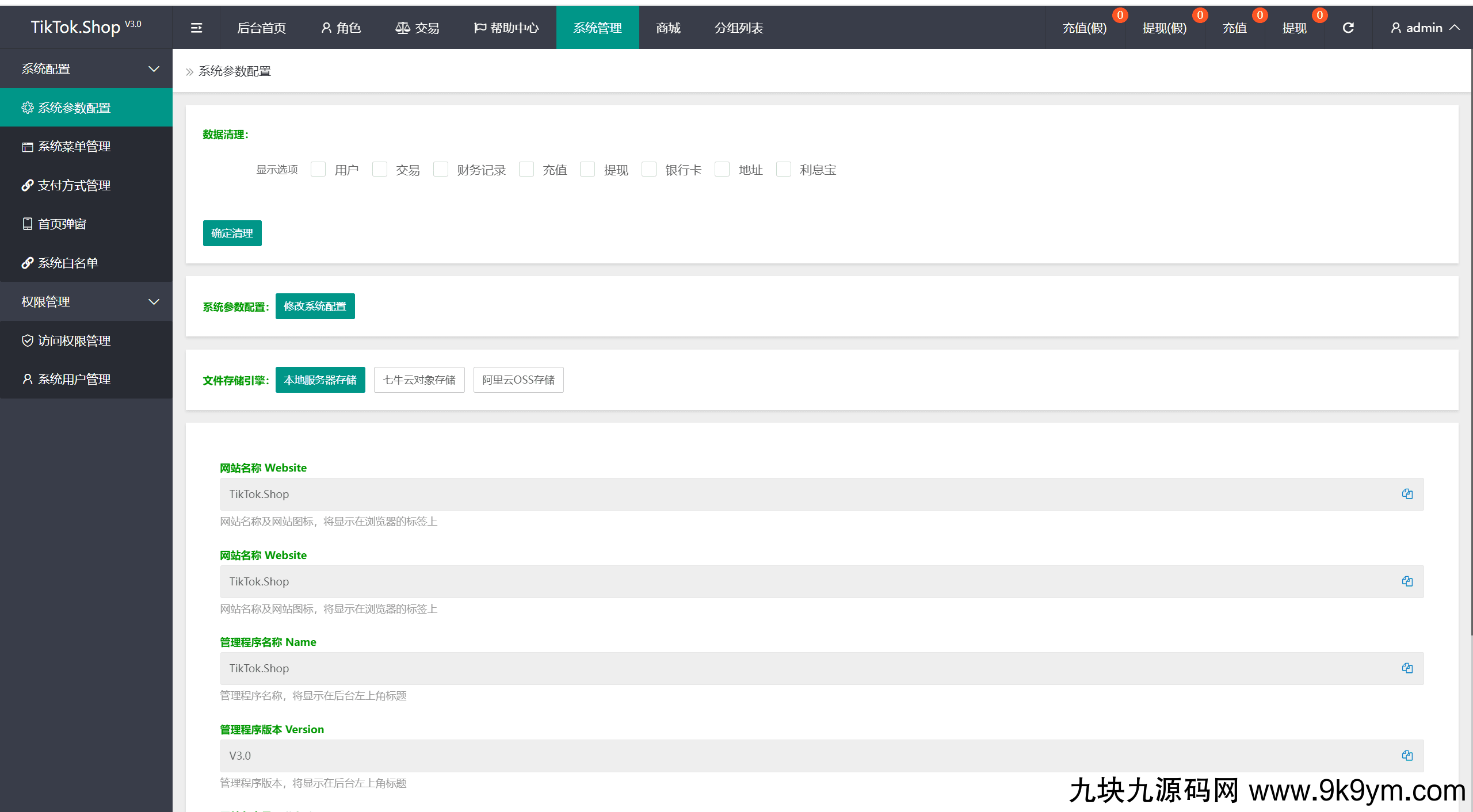Screen dimensions: 1473x812
Task: Enable the 利息宝 checkbox
Action: (784, 169)
